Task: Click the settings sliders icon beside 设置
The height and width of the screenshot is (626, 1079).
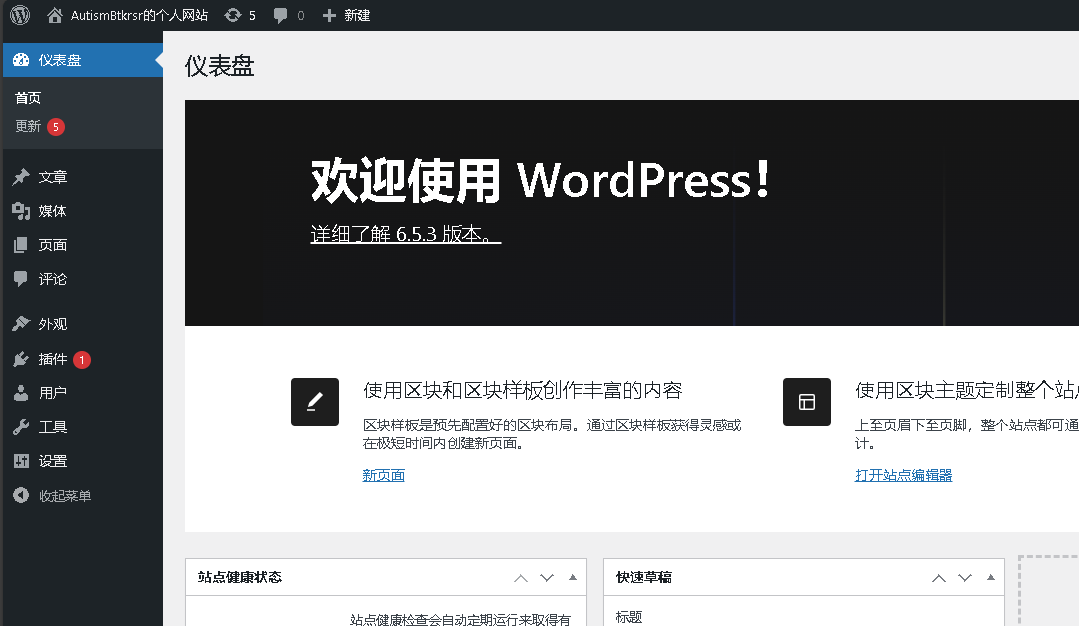Action: tap(21, 461)
